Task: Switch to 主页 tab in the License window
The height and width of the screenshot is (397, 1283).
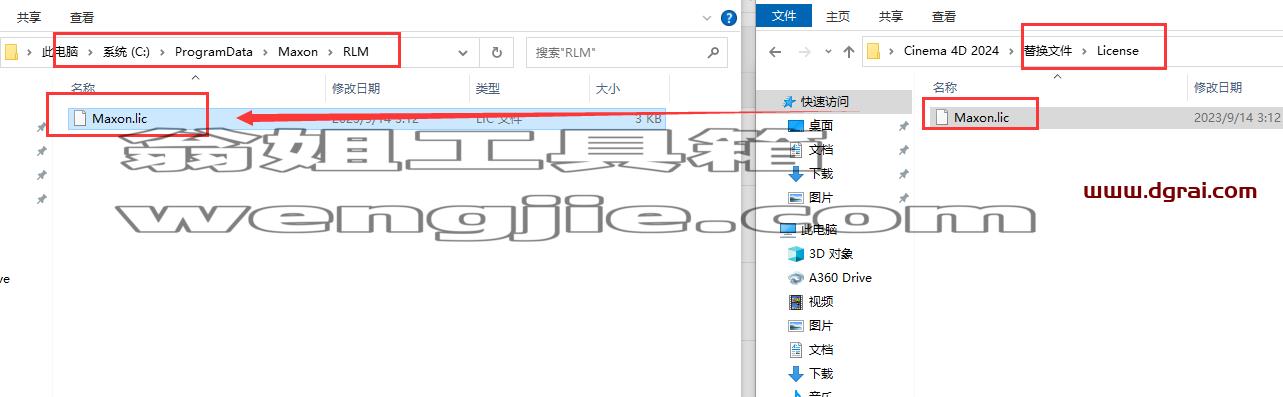Action: 838,16
